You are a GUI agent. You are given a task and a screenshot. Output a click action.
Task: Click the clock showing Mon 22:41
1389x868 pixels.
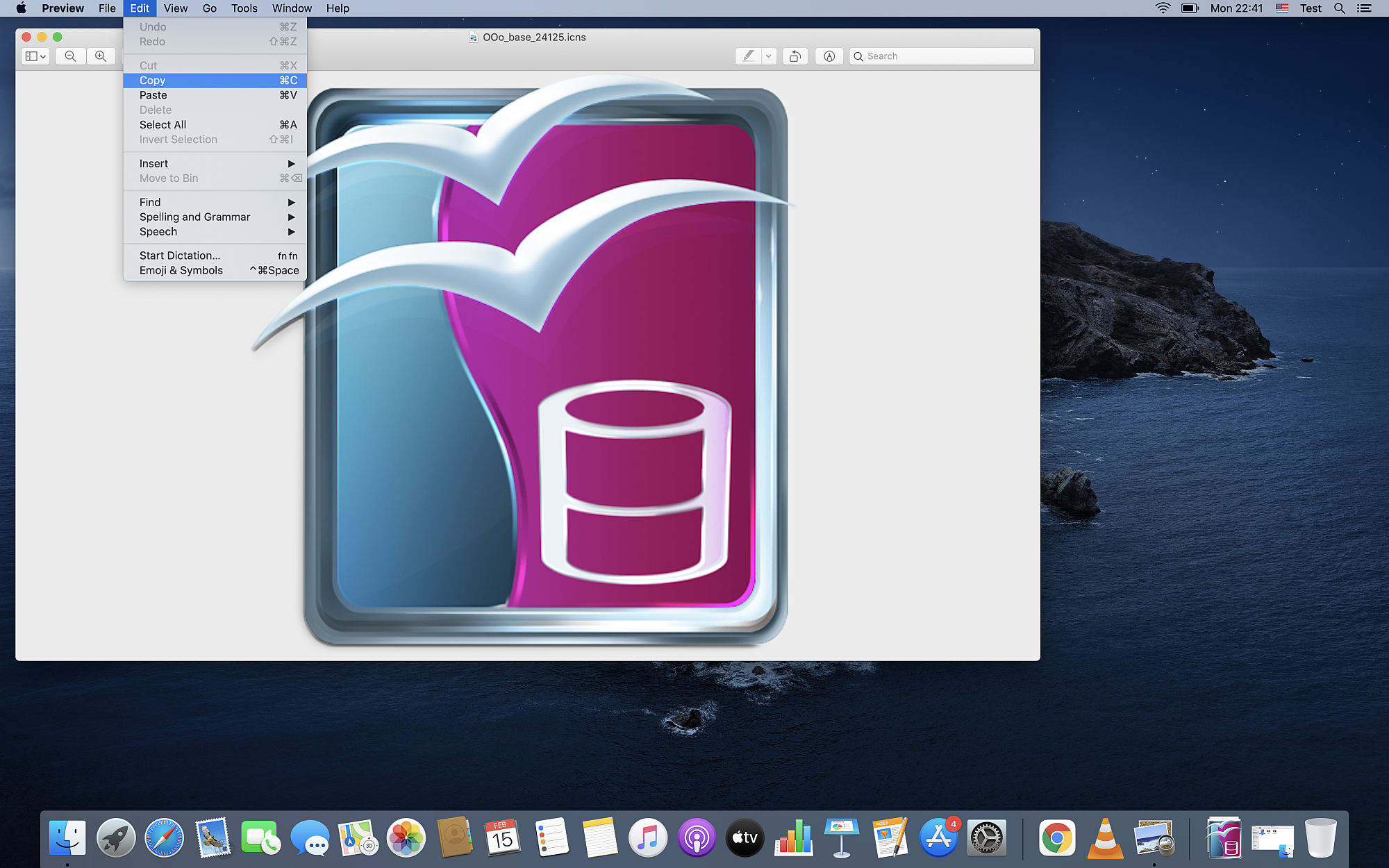click(x=1236, y=8)
